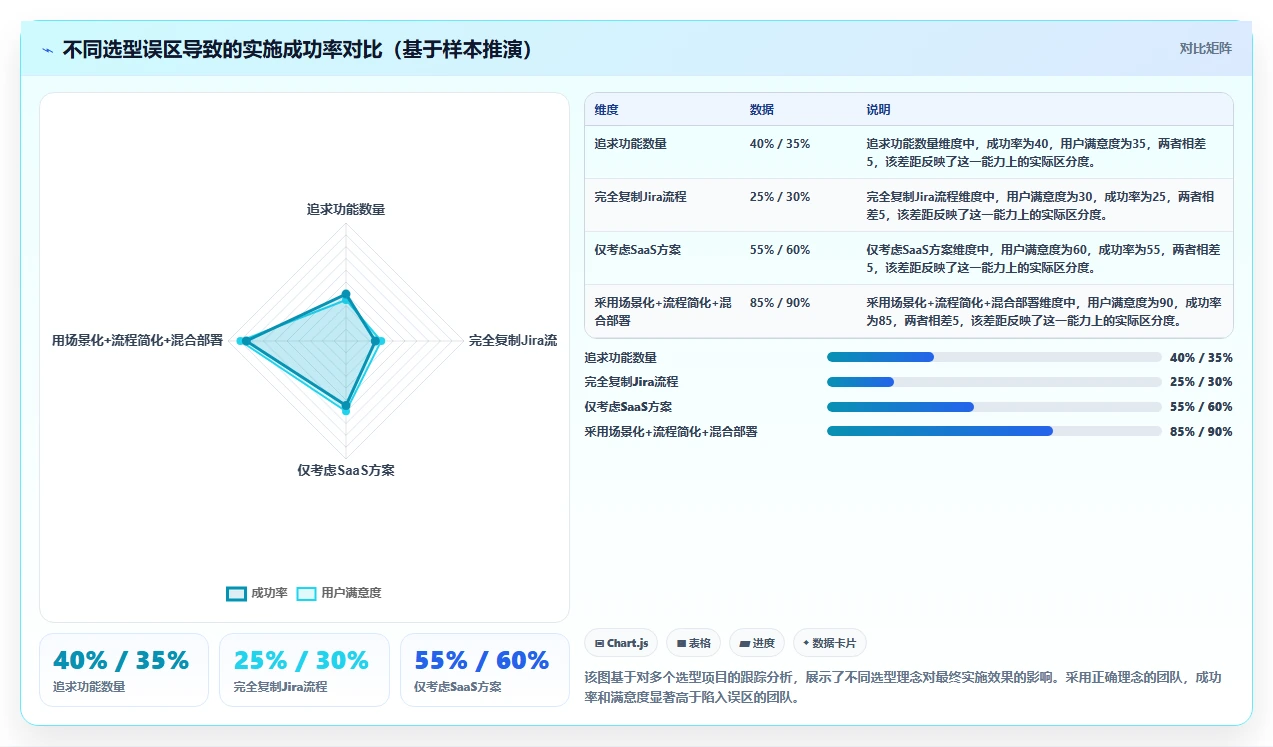Select the 数据卡片 chip
This screenshot has height=747, width=1273.
pos(830,643)
